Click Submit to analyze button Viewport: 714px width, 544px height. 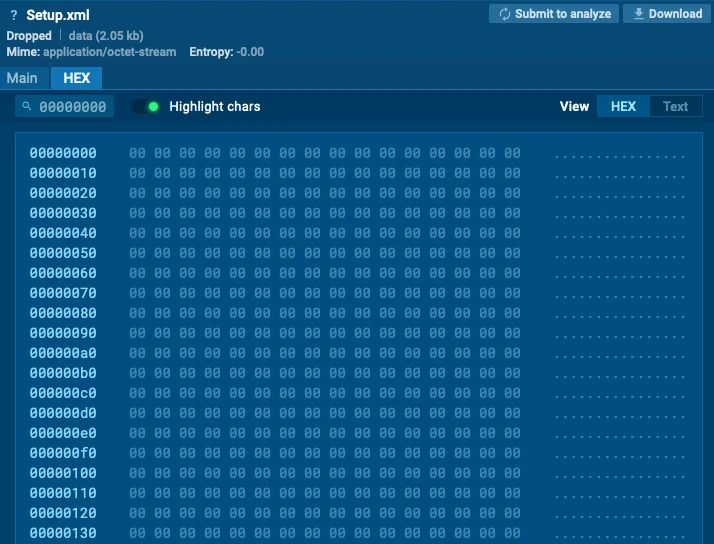point(554,14)
